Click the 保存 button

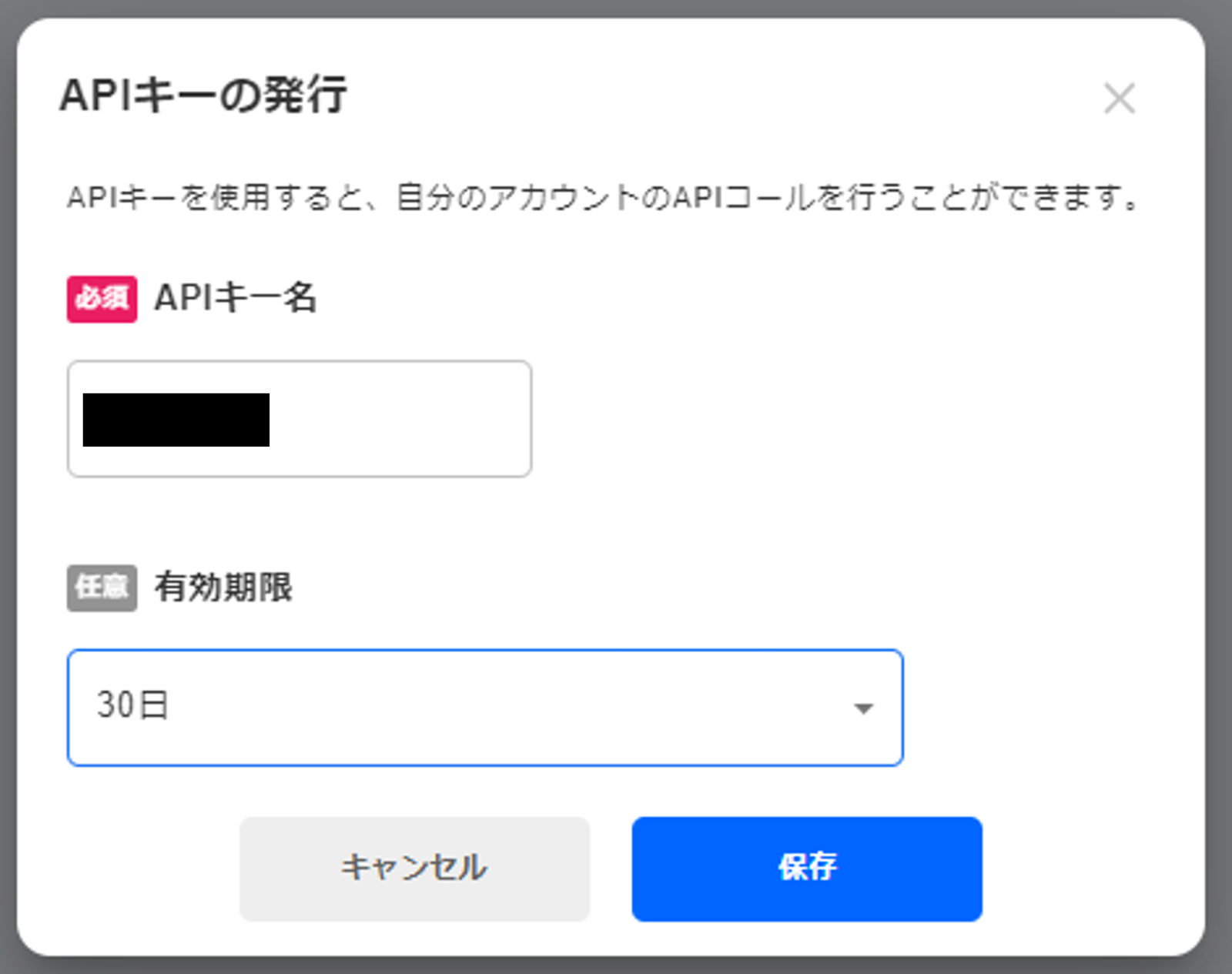coord(807,869)
